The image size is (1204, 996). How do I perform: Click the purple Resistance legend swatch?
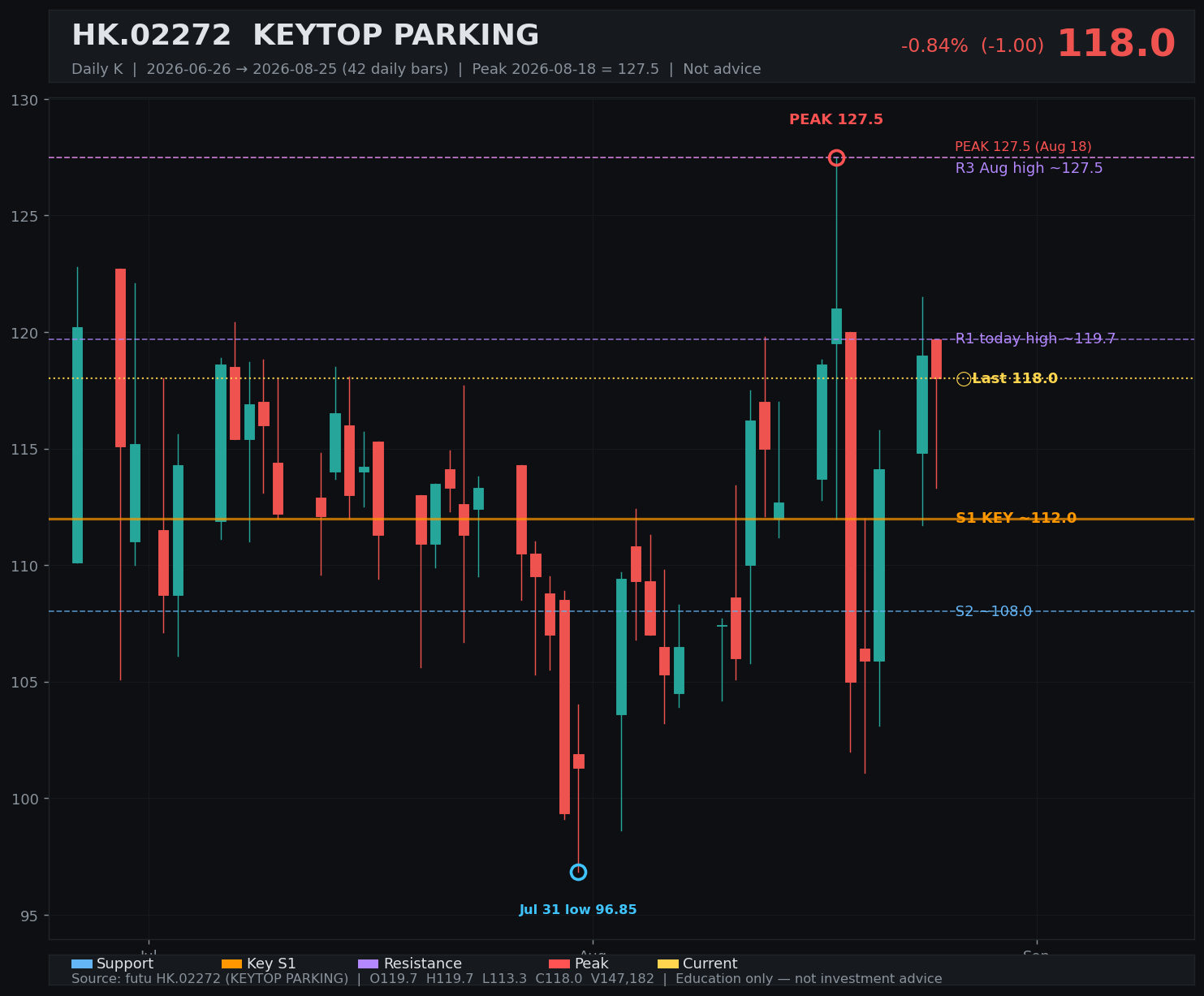(369, 964)
